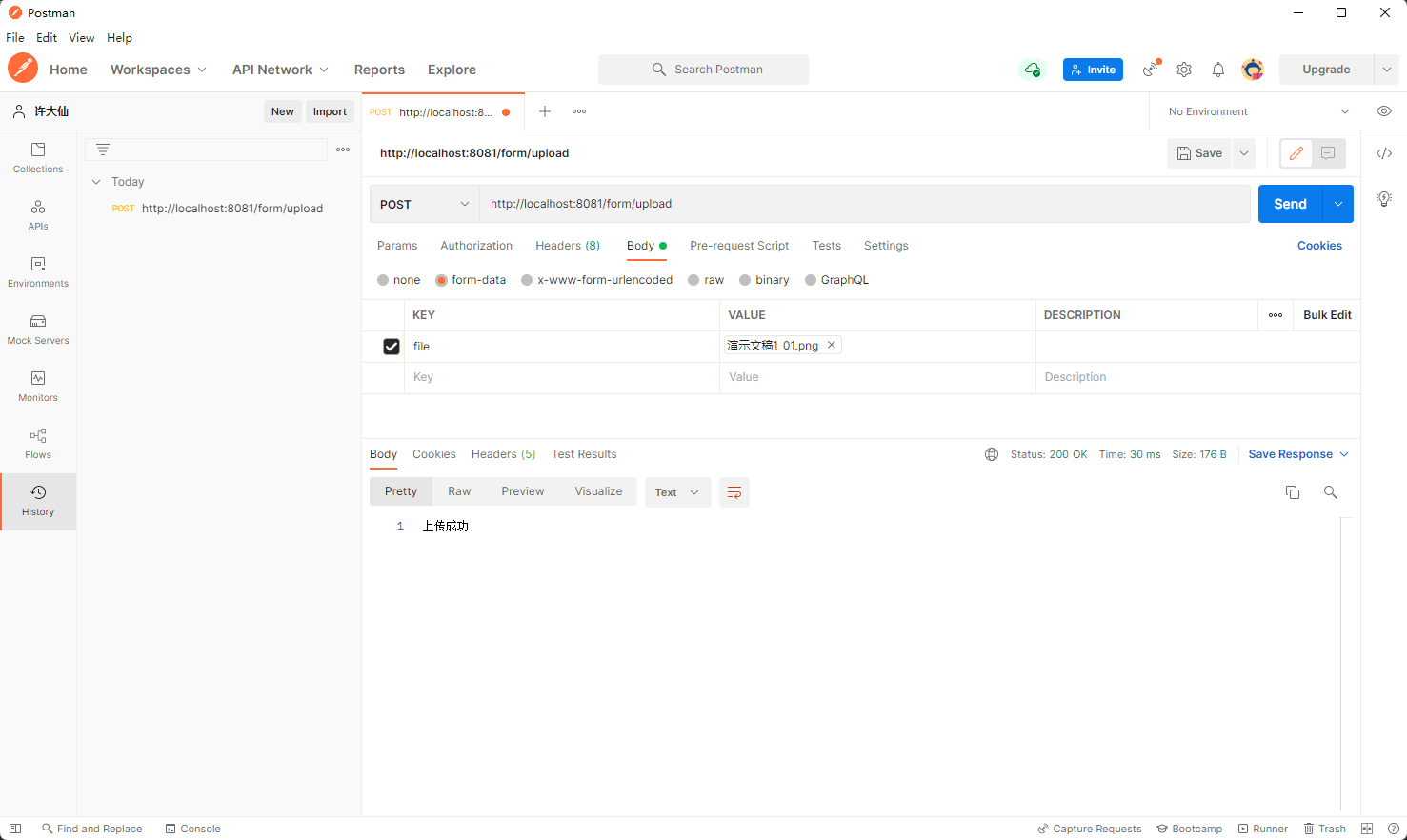Select the binary body type radio
The image size is (1407, 840).
click(x=745, y=280)
